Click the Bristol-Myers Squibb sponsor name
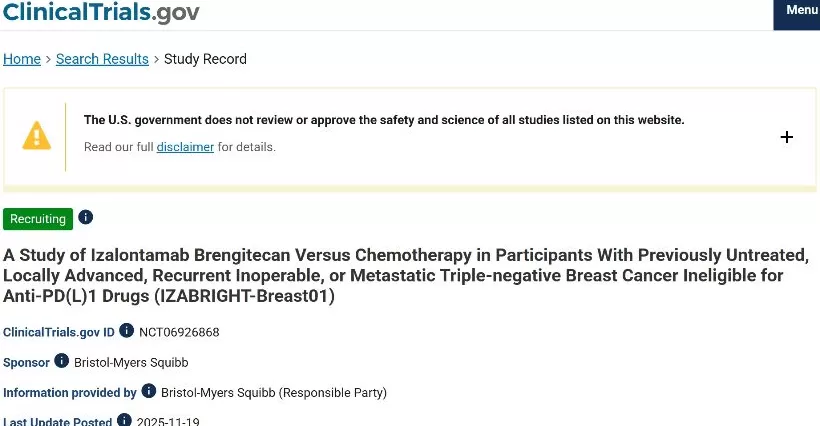Viewport: 820px width, 426px height. (131, 362)
